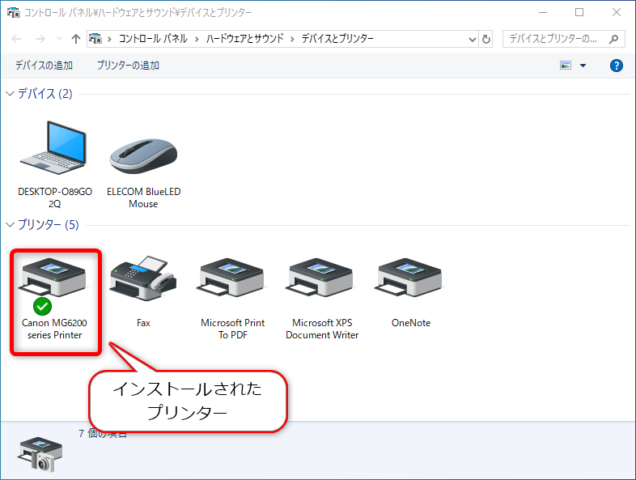Screen dimensions: 636x480
Task: Click the Microsoft Print To PDF label
Action: click(x=232, y=329)
